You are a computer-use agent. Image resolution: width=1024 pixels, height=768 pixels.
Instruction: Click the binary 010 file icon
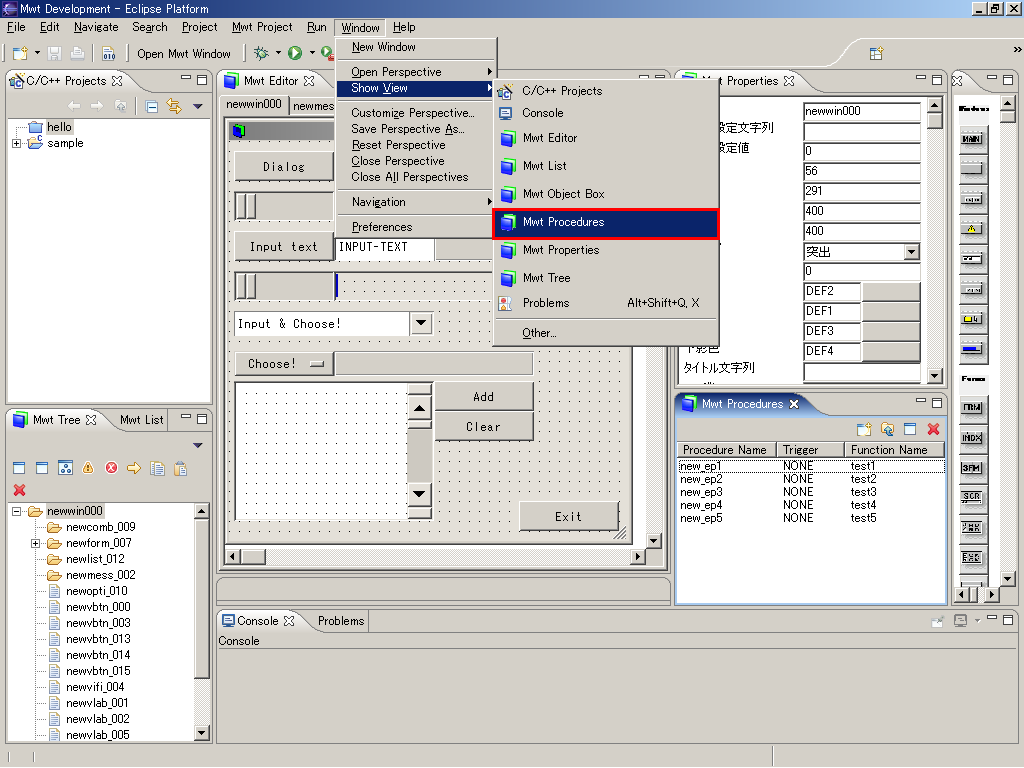108,54
